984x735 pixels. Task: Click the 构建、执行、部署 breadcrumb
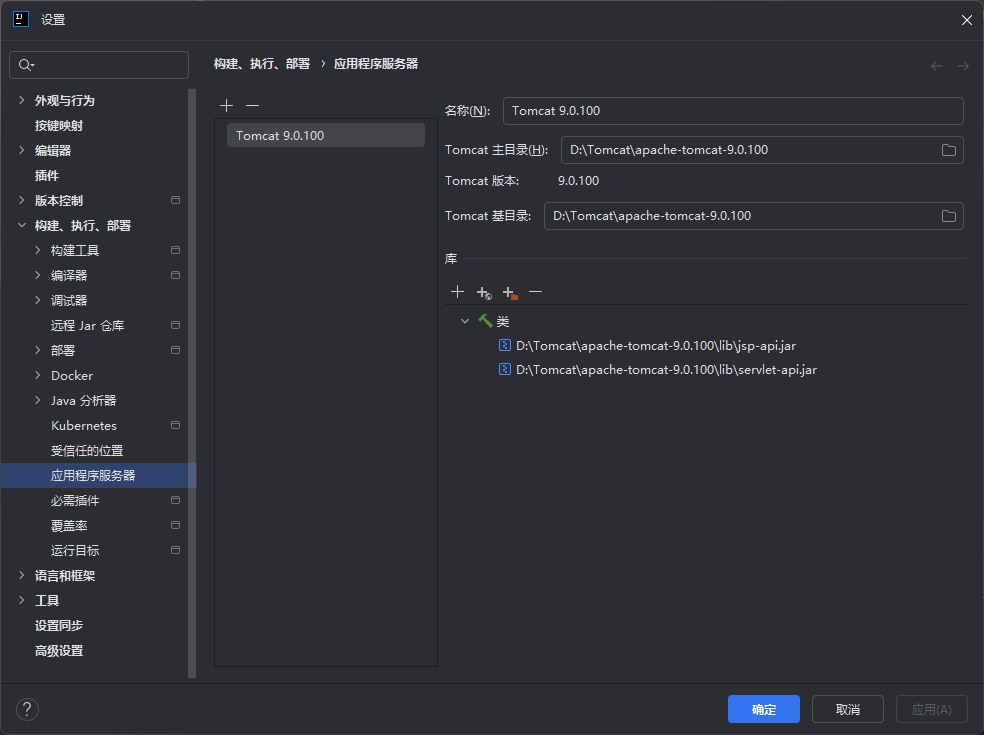tap(262, 64)
